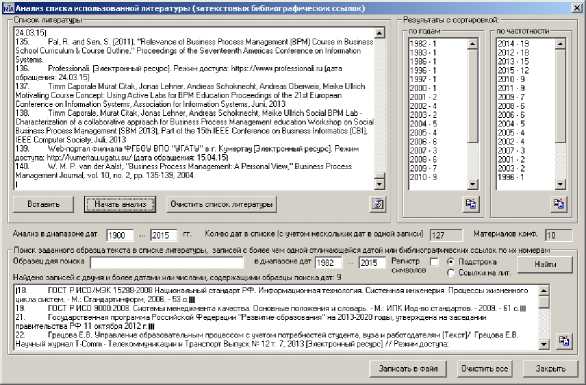This screenshot has height=385, width=586.
Task: Click scroll up arrow in 'по годам' list
Action: tap(472, 44)
